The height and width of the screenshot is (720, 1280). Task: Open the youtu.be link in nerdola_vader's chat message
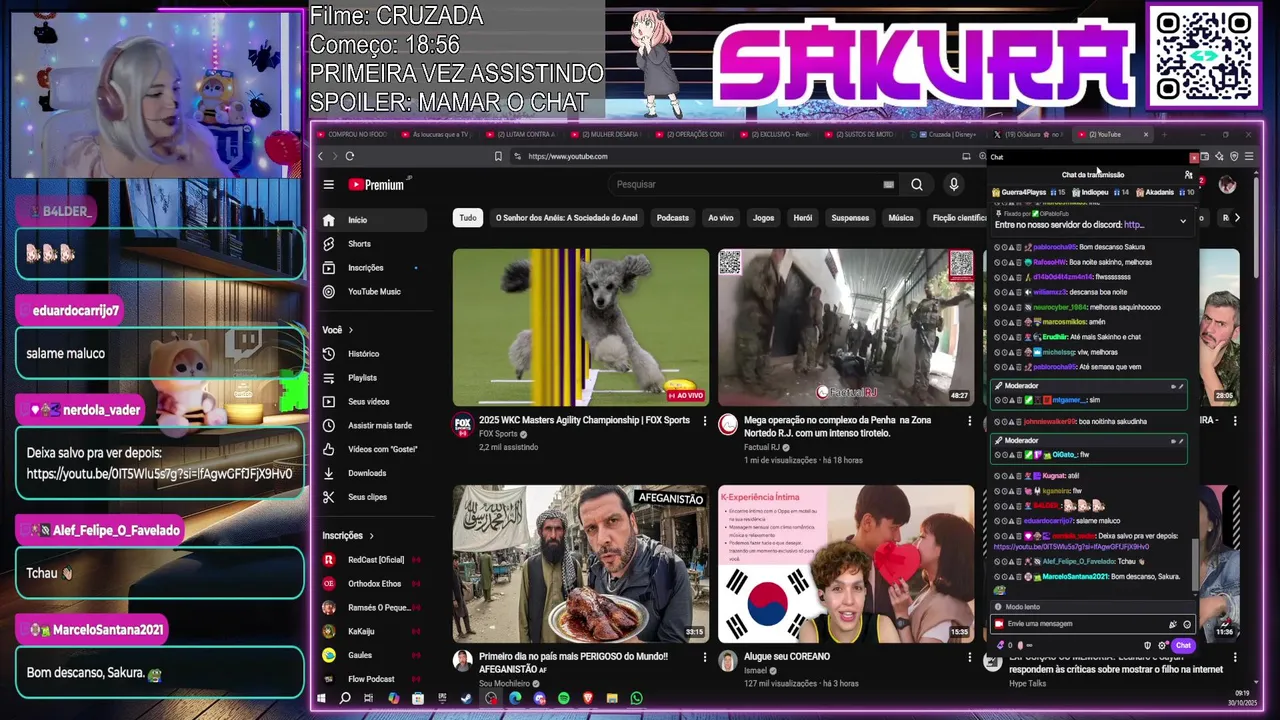click(1071, 547)
